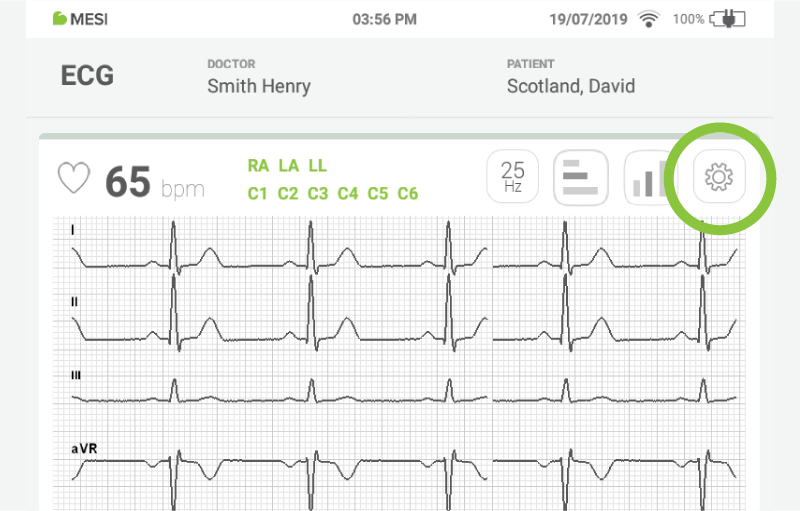Tap the C6 chest electrode indicator
Viewport: 800px width, 511px height.
click(x=407, y=193)
